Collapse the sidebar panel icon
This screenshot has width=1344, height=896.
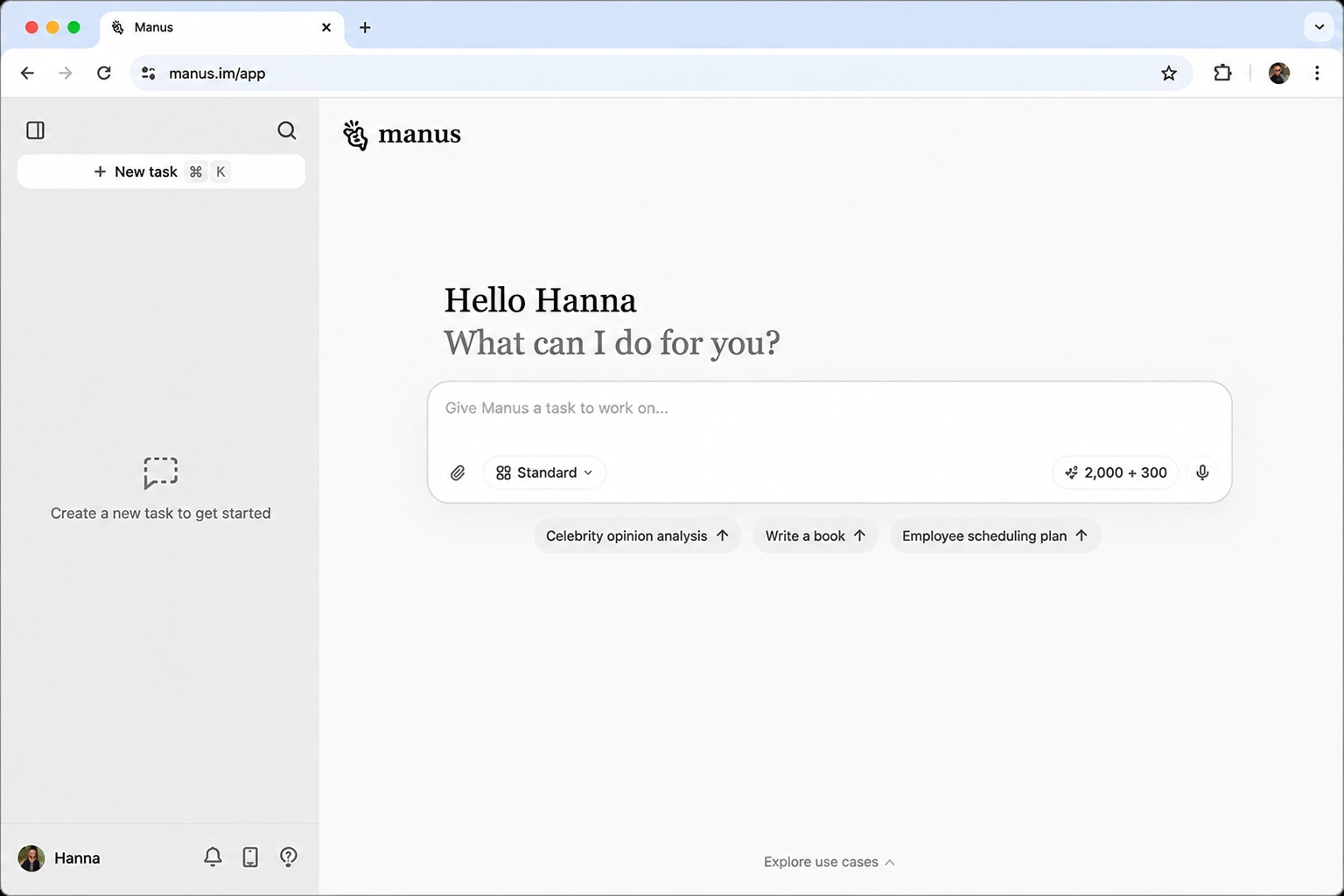pos(36,130)
